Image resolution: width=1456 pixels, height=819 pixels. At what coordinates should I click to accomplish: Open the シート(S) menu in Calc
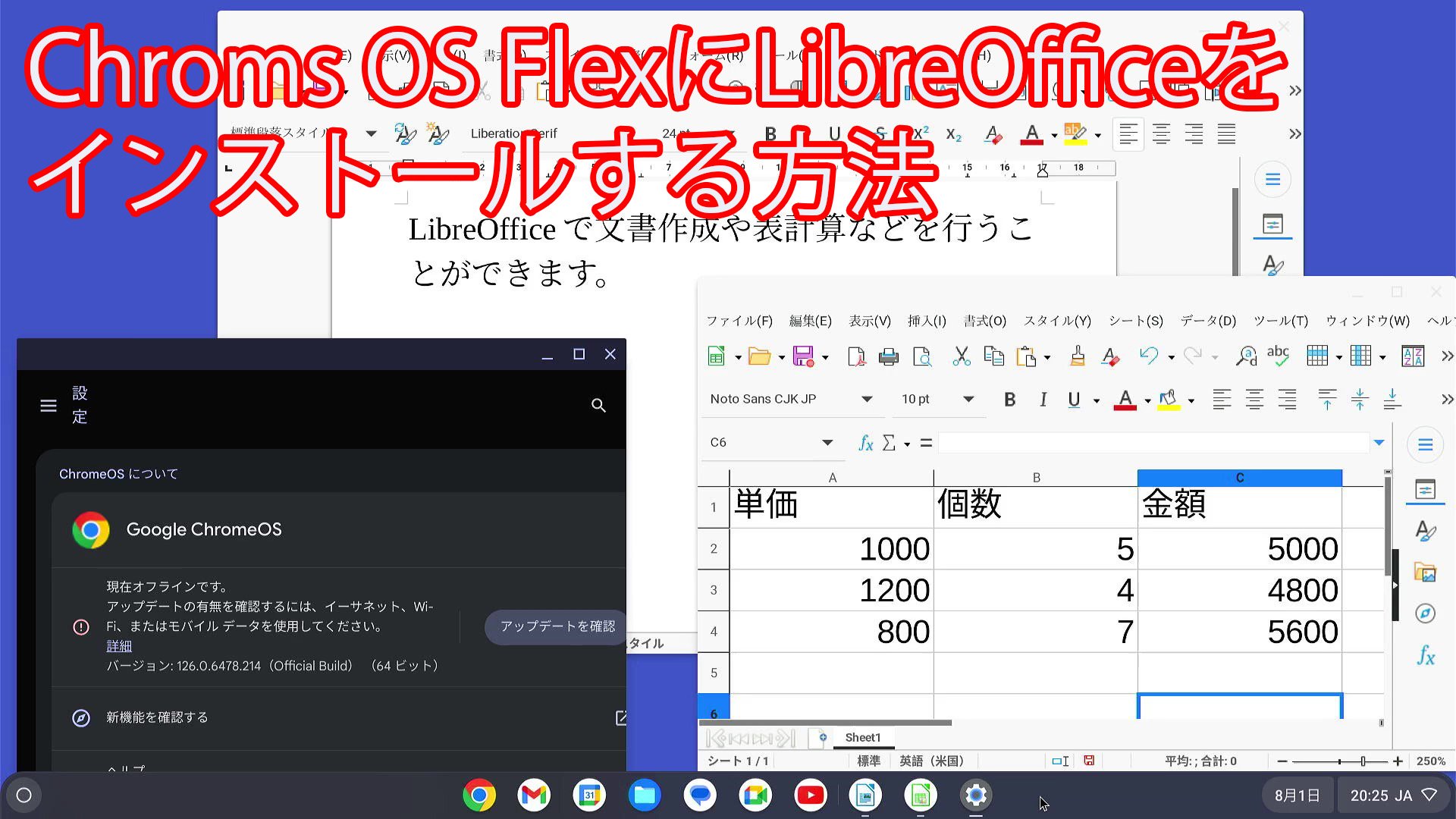[1136, 321]
